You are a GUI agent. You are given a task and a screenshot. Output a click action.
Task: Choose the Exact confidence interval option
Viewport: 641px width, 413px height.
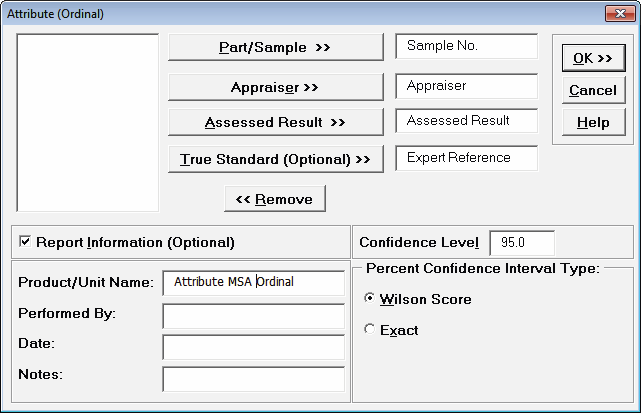(x=371, y=330)
